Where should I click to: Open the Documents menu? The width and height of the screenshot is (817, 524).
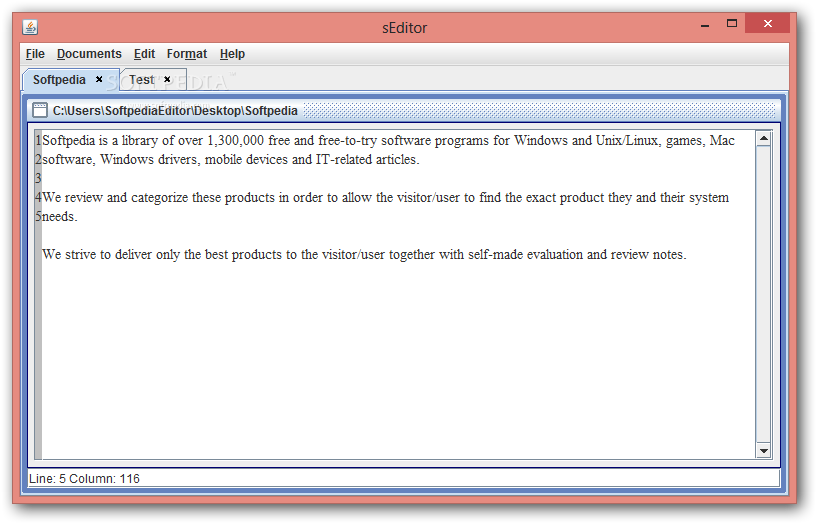pos(89,54)
